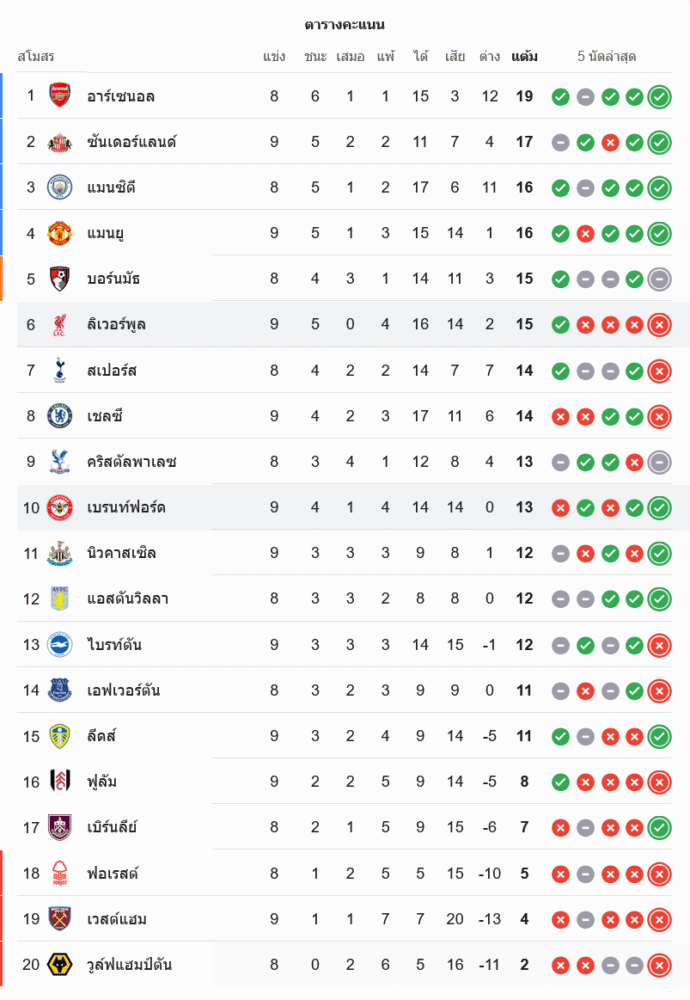Select the สเปอร์ส team name
Image resolution: width=690 pixels, height=1000 pixels.
112,371
